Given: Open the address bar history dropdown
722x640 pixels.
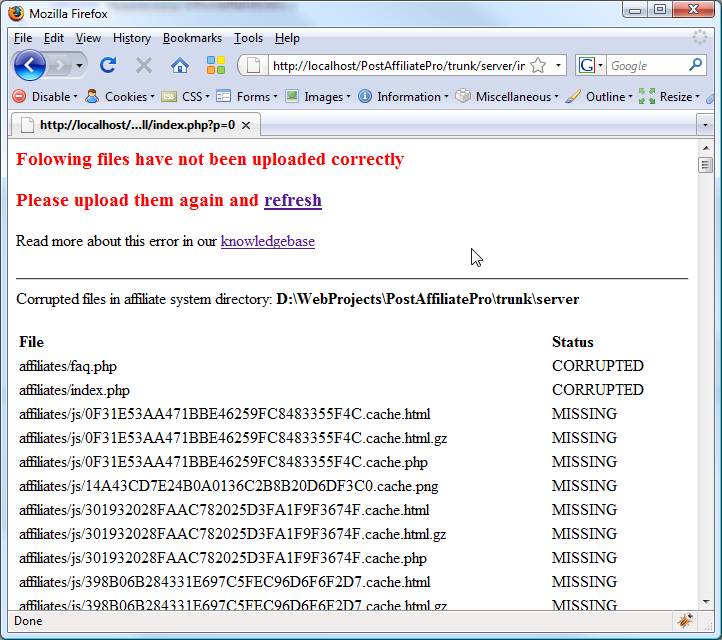Looking at the screenshot, I should click(x=559, y=65).
